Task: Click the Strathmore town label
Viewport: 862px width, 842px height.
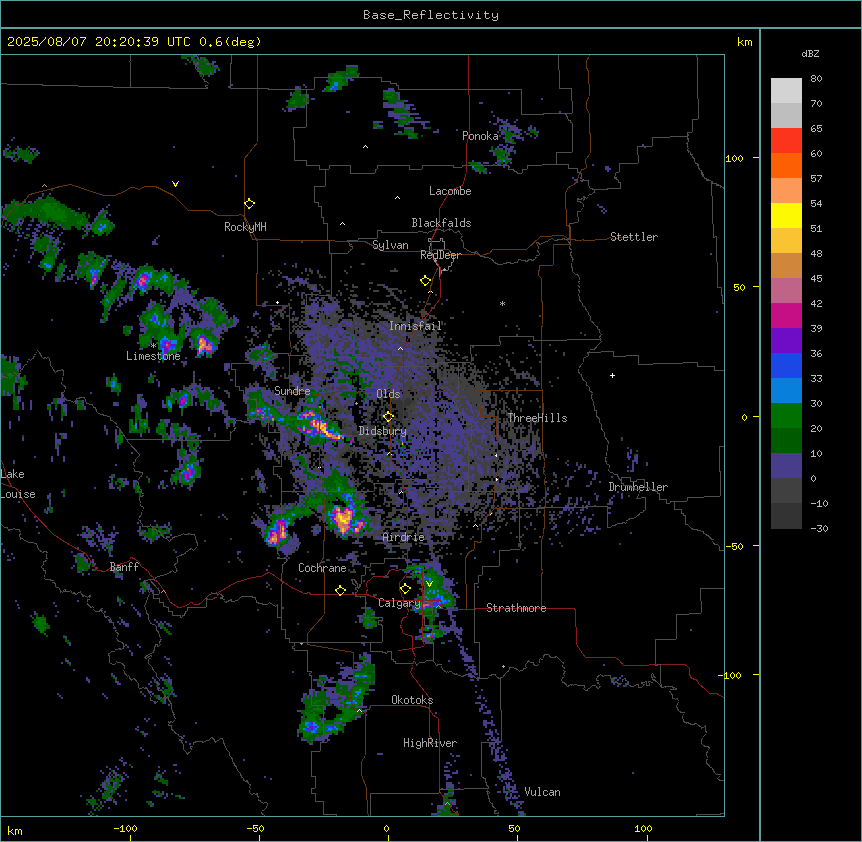Action: [x=516, y=608]
